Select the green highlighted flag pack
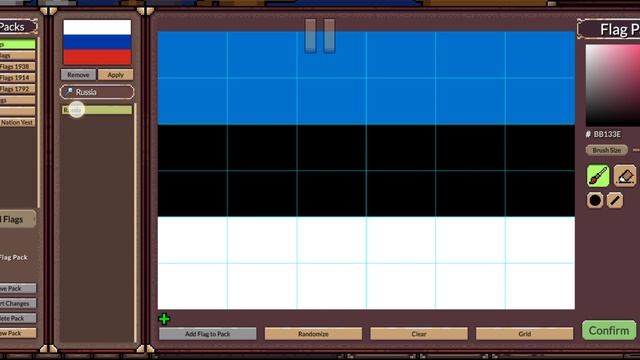Screen dimensions: 640x360 [18, 44]
